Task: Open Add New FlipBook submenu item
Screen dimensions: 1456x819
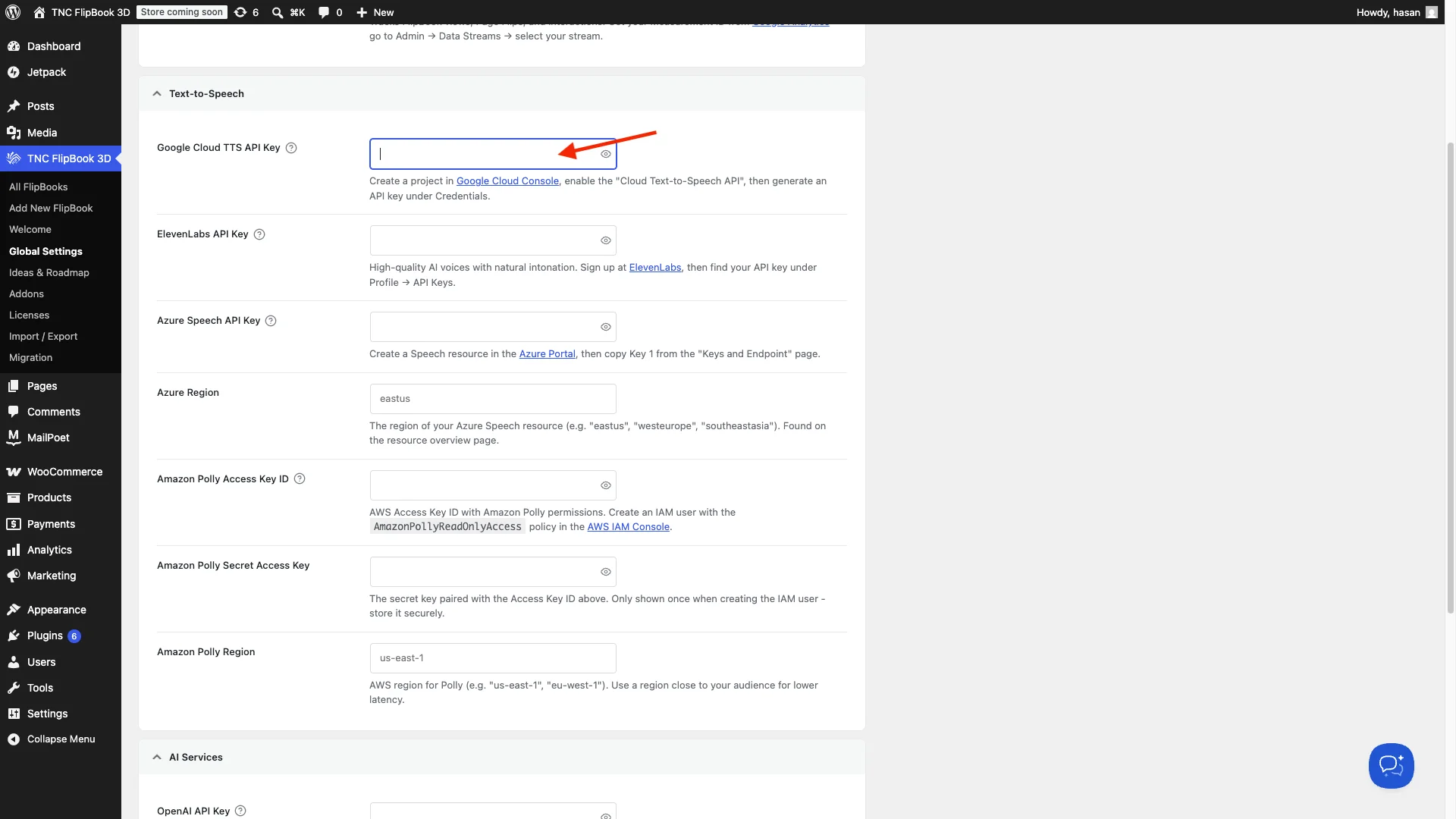Action: pyautogui.click(x=51, y=208)
